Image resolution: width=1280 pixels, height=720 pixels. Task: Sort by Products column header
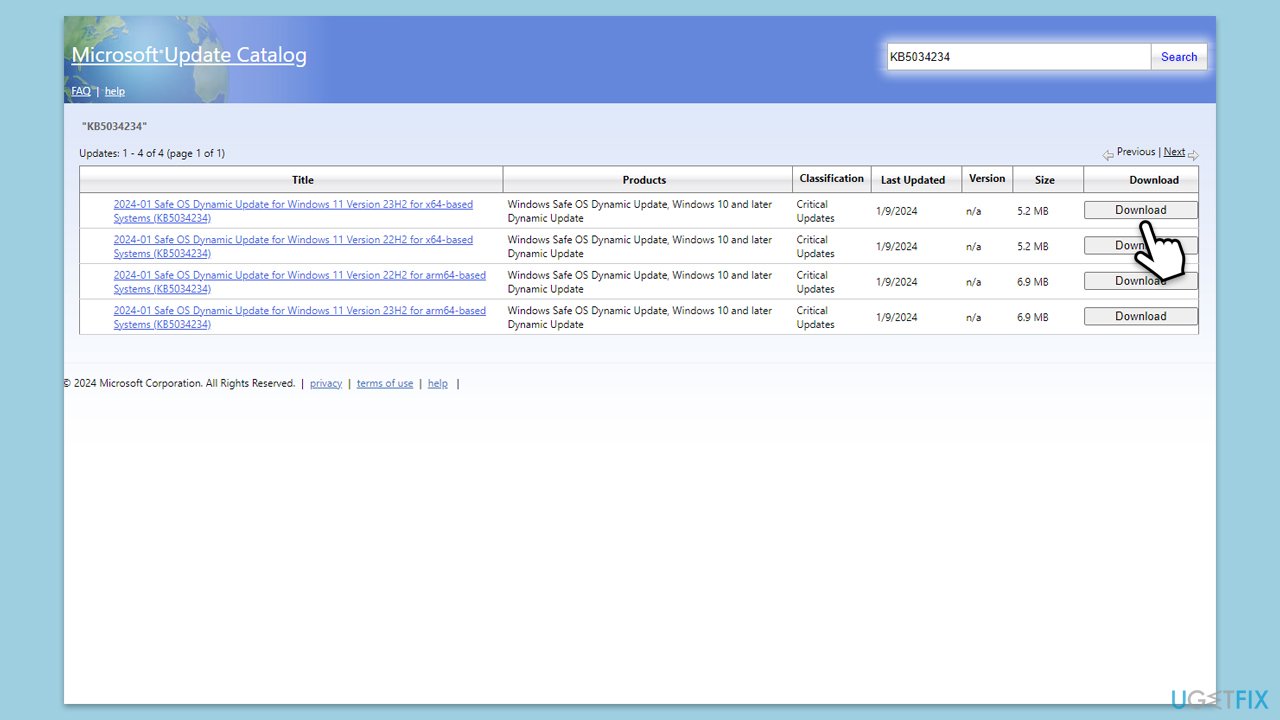pyautogui.click(x=644, y=180)
